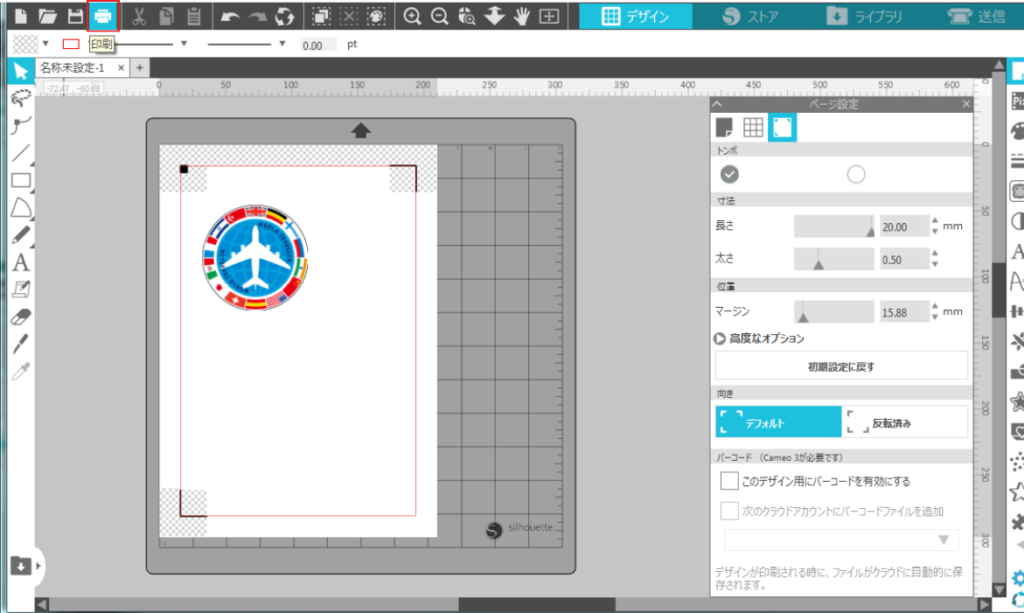Create a new document with the New icon
The height and width of the screenshot is (613, 1024).
coord(20,16)
